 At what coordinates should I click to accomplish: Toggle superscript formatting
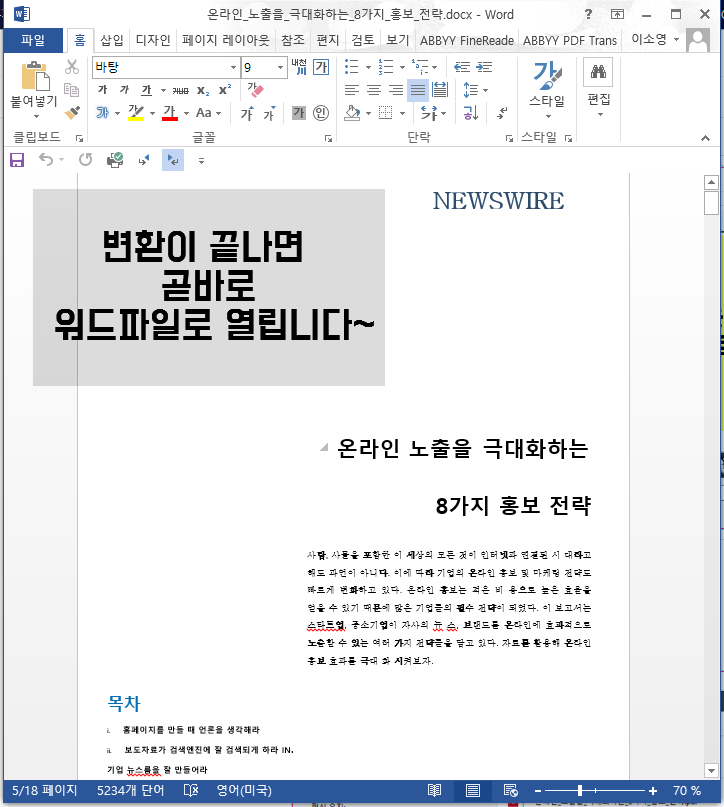(225, 90)
